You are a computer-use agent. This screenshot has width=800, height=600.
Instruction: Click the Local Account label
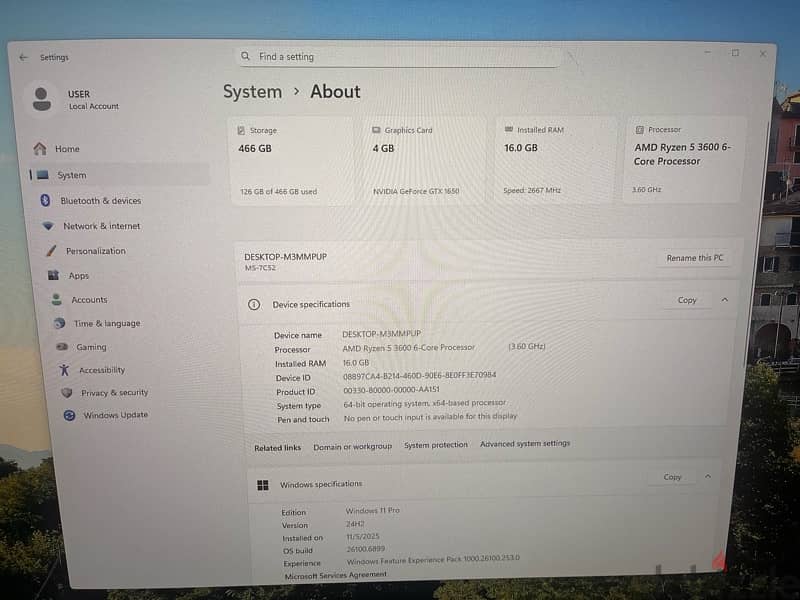tap(94, 106)
